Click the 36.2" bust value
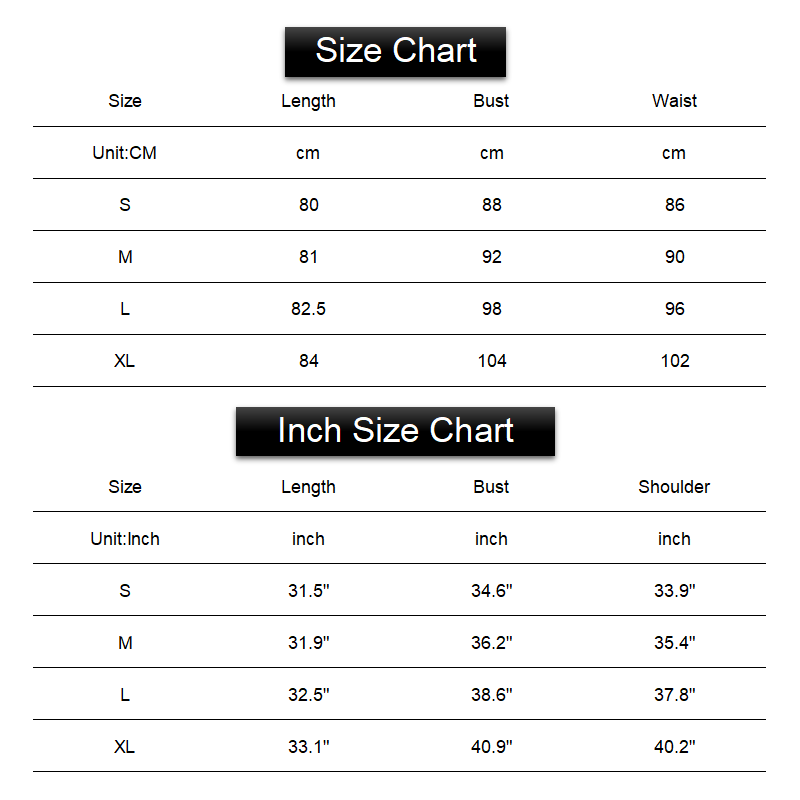The image size is (800, 800). 492,643
